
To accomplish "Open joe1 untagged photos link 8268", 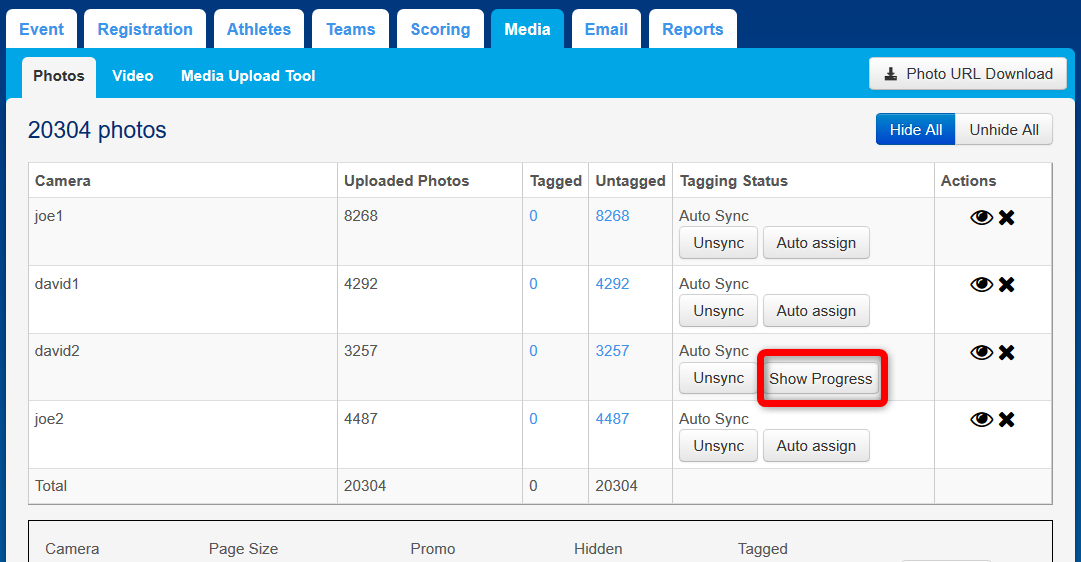I will (612, 215).
